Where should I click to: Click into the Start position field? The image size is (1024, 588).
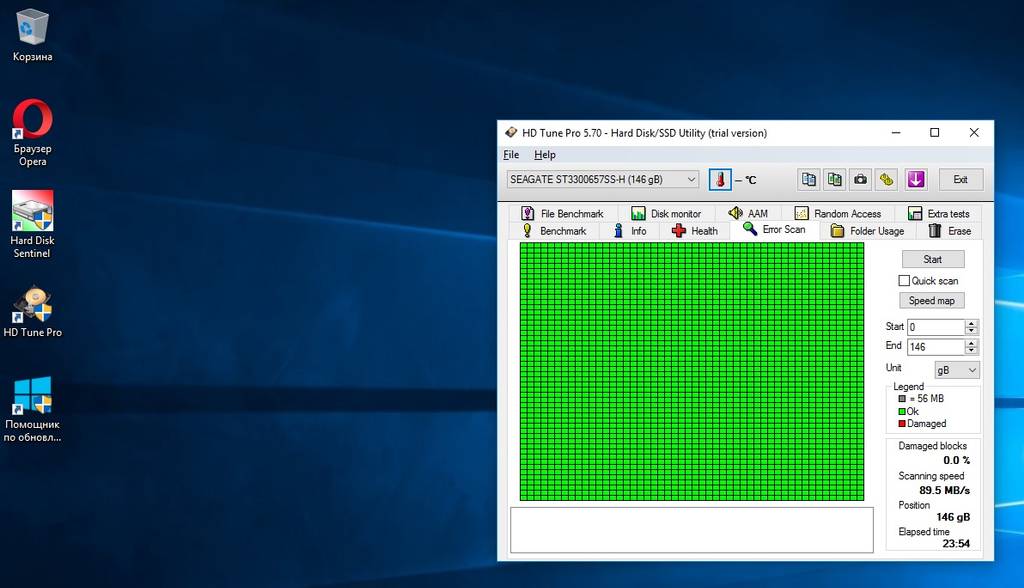coord(936,327)
